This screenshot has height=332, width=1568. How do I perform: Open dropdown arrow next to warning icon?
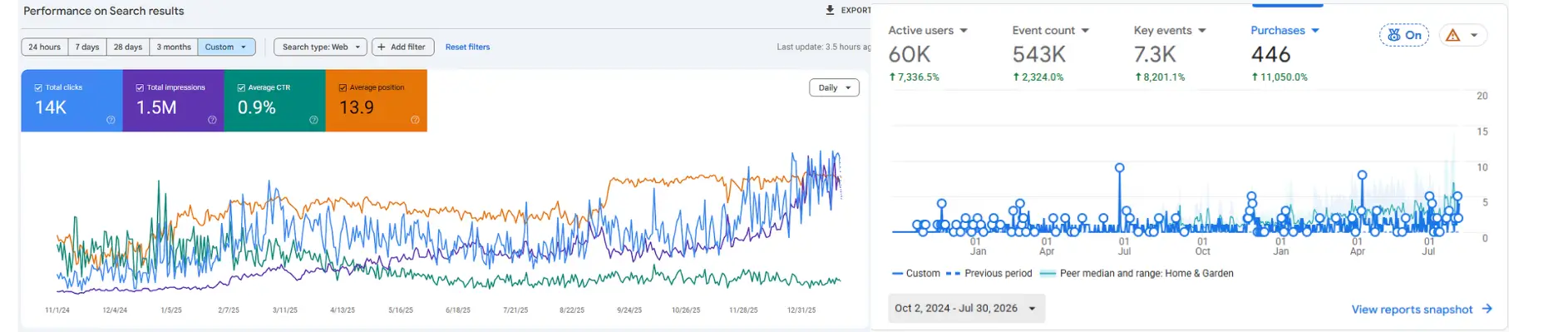click(1474, 35)
